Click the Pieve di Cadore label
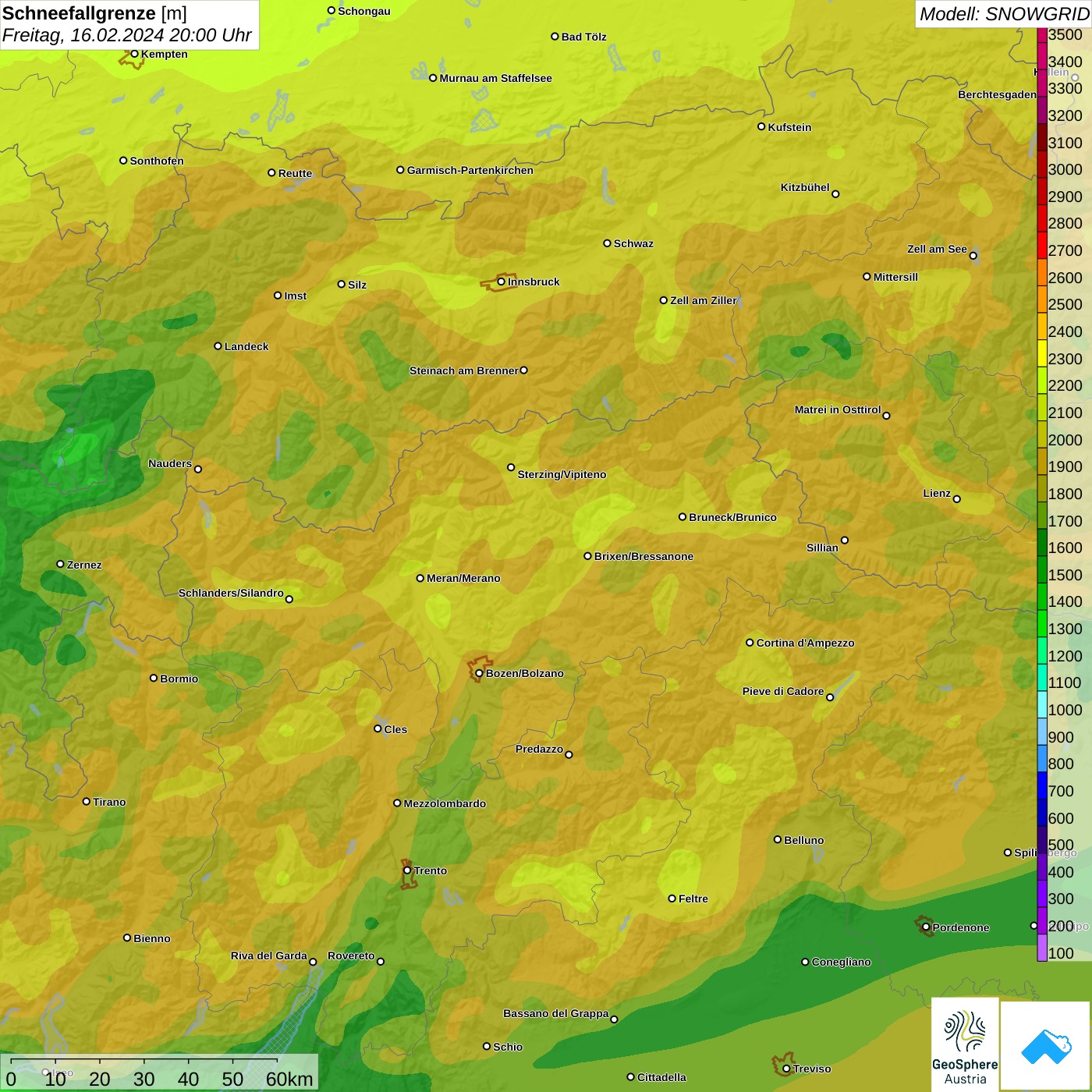This screenshot has width=1092, height=1092. point(783,691)
